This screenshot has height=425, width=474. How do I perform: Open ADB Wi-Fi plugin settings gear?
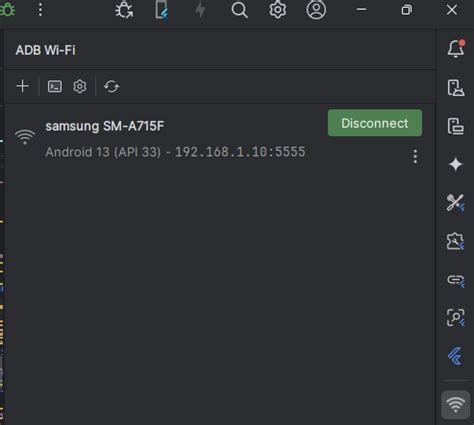80,86
